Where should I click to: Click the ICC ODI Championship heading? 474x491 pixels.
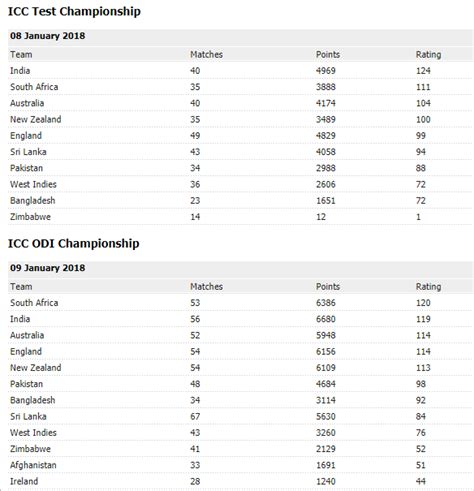pos(73,244)
